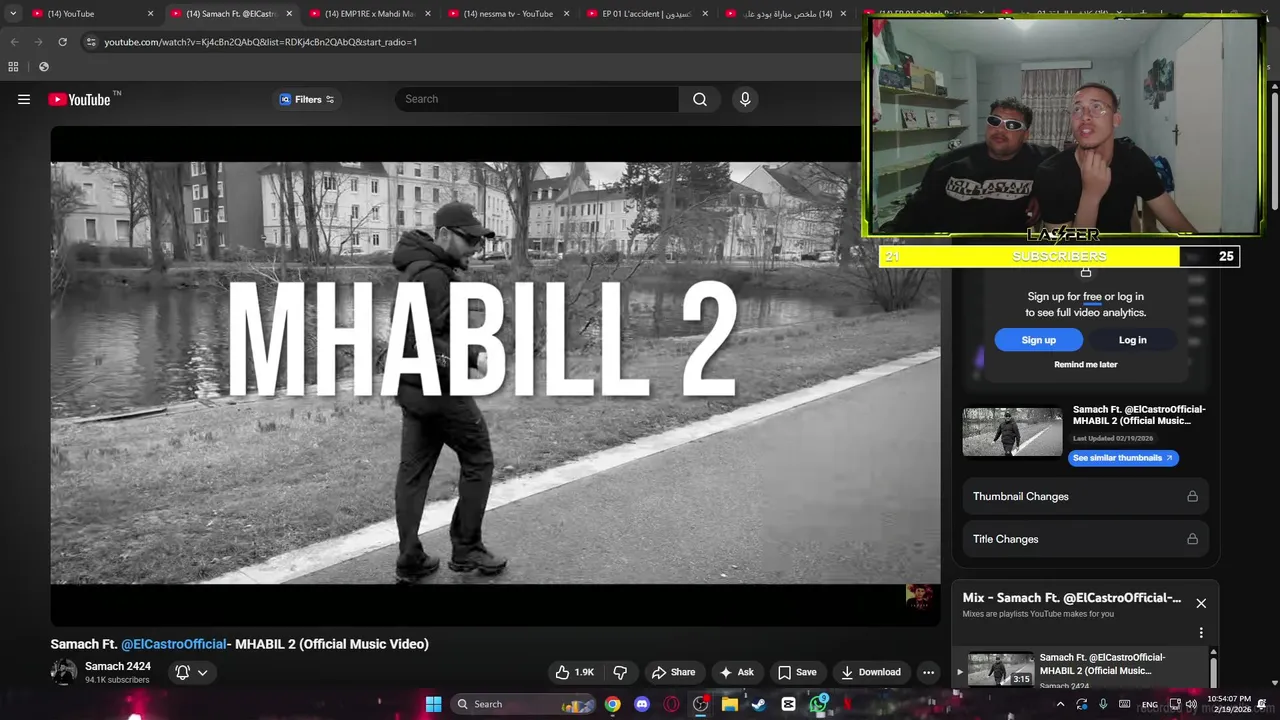Open Discord from taskbar

(x=642, y=704)
